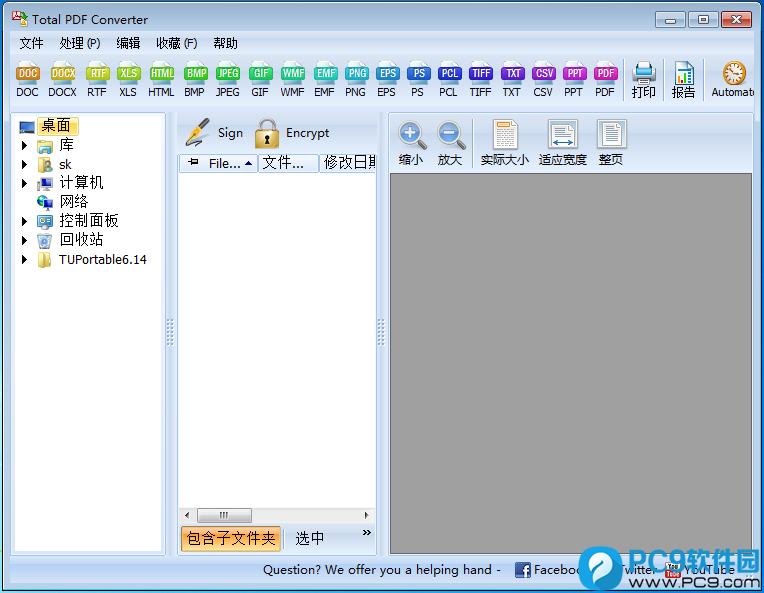Select 网络 in folder tree
Image resolution: width=764 pixels, height=593 pixels.
pos(74,202)
